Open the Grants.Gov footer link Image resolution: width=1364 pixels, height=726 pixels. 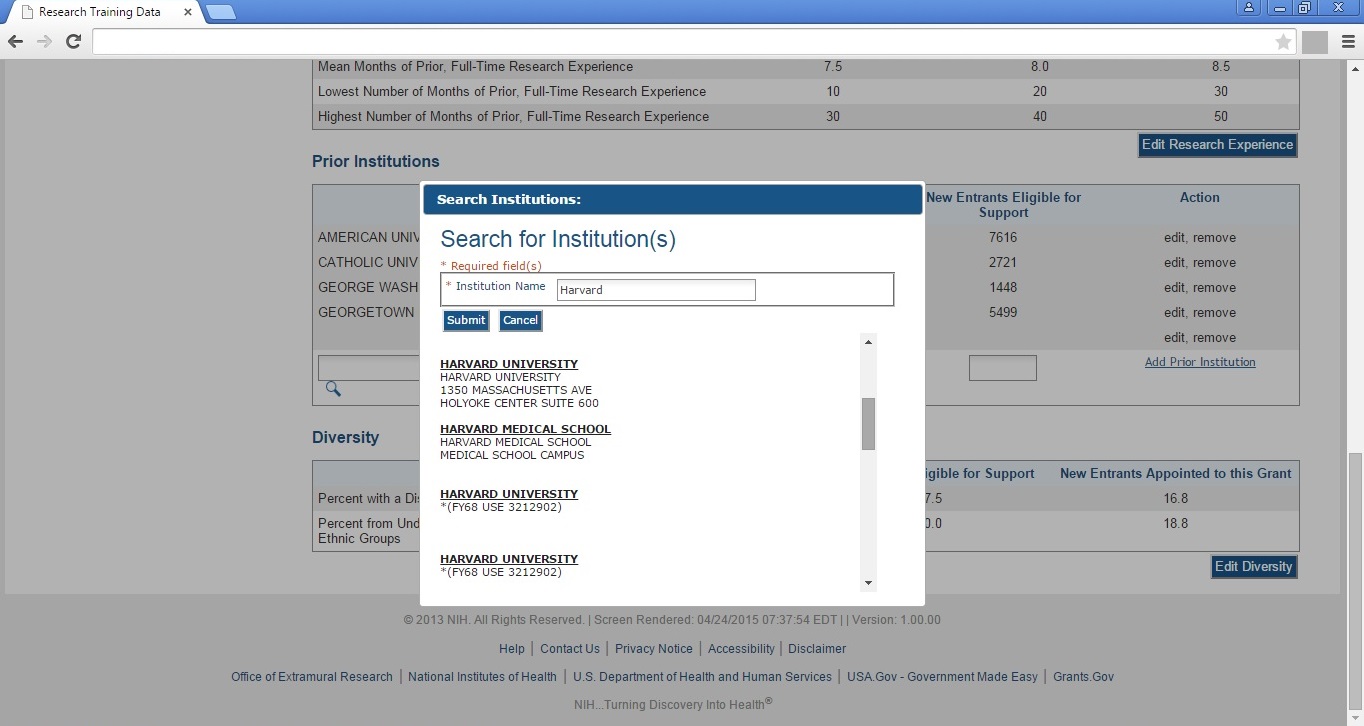click(x=1083, y=677)
